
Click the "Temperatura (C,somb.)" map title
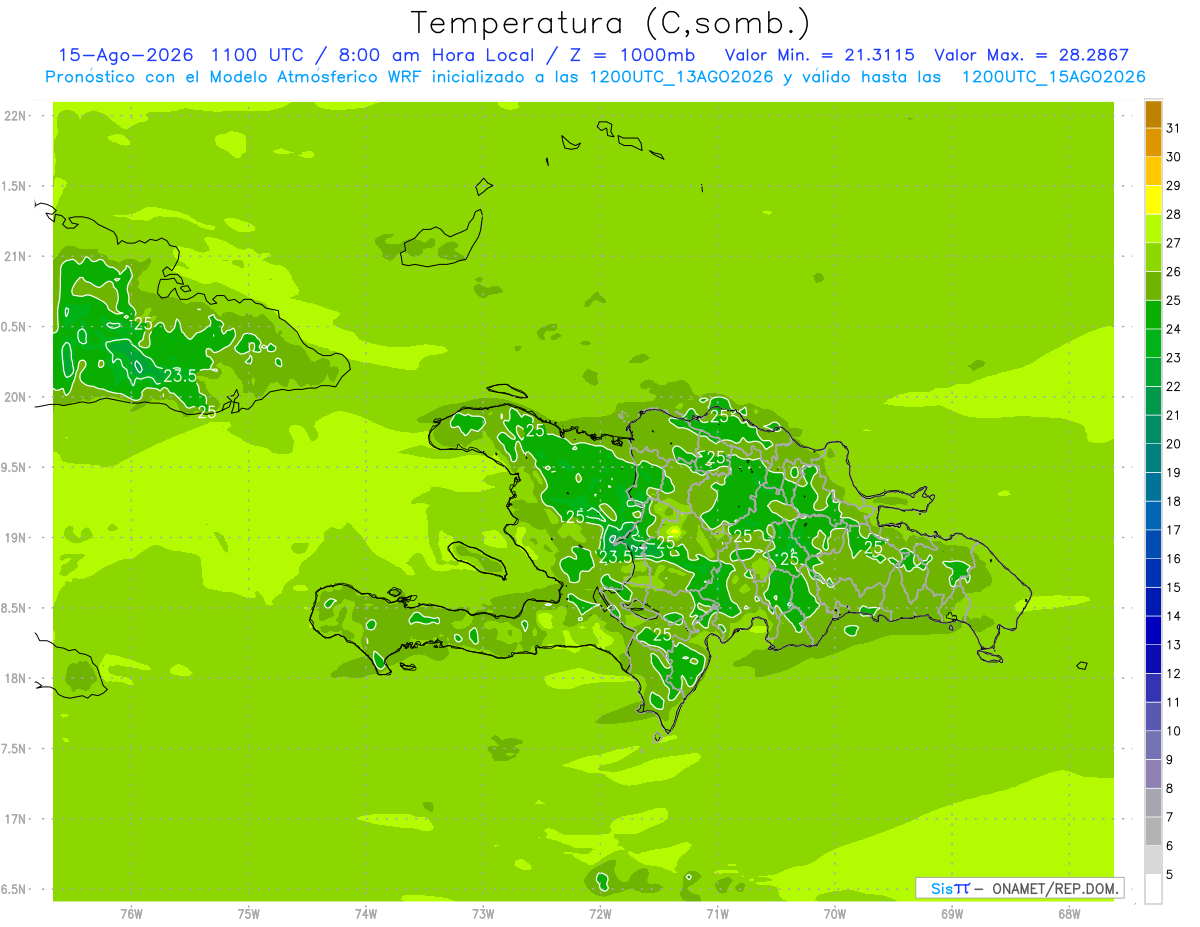(610, 23)
